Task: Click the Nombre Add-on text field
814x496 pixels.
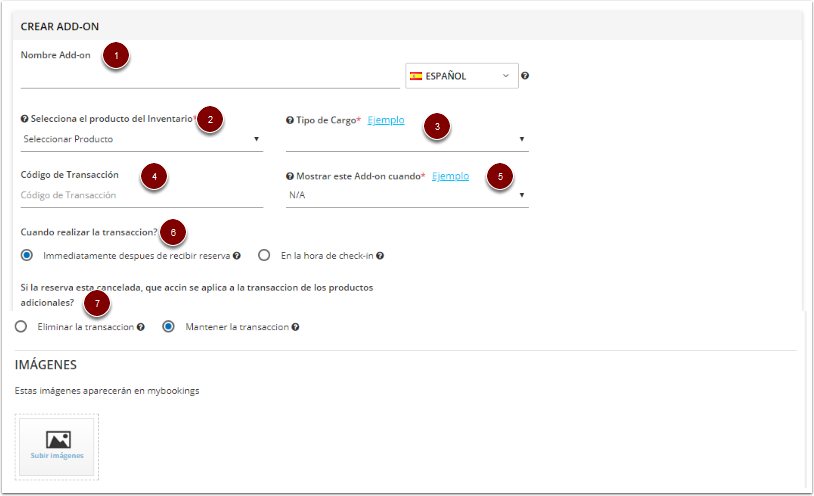Action: pos(210,77)
